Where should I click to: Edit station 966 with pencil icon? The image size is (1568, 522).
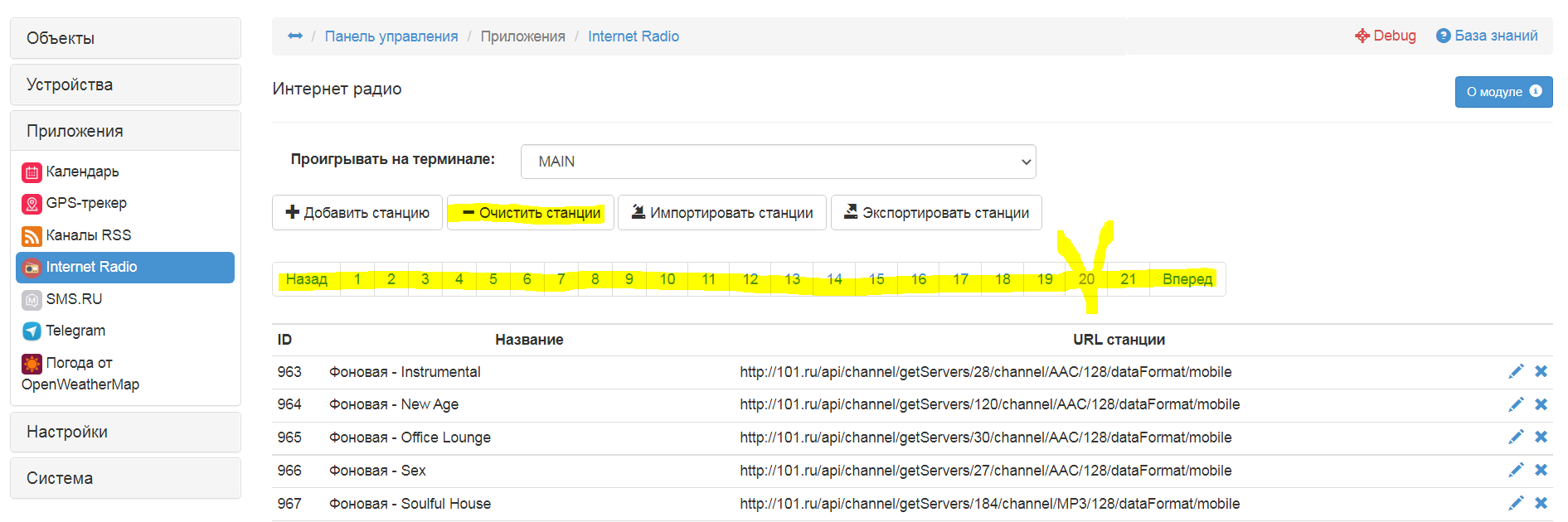click(1516, 470)
